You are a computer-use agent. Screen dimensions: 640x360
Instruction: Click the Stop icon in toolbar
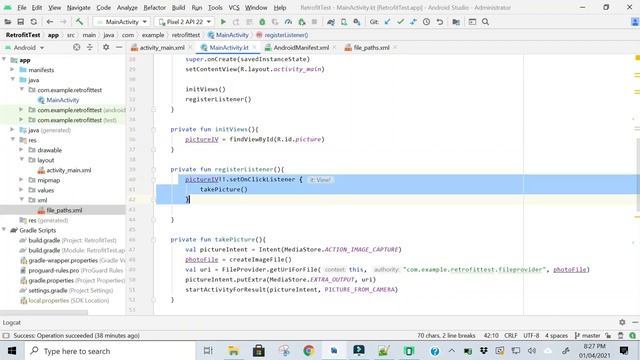tap(314, 22)
